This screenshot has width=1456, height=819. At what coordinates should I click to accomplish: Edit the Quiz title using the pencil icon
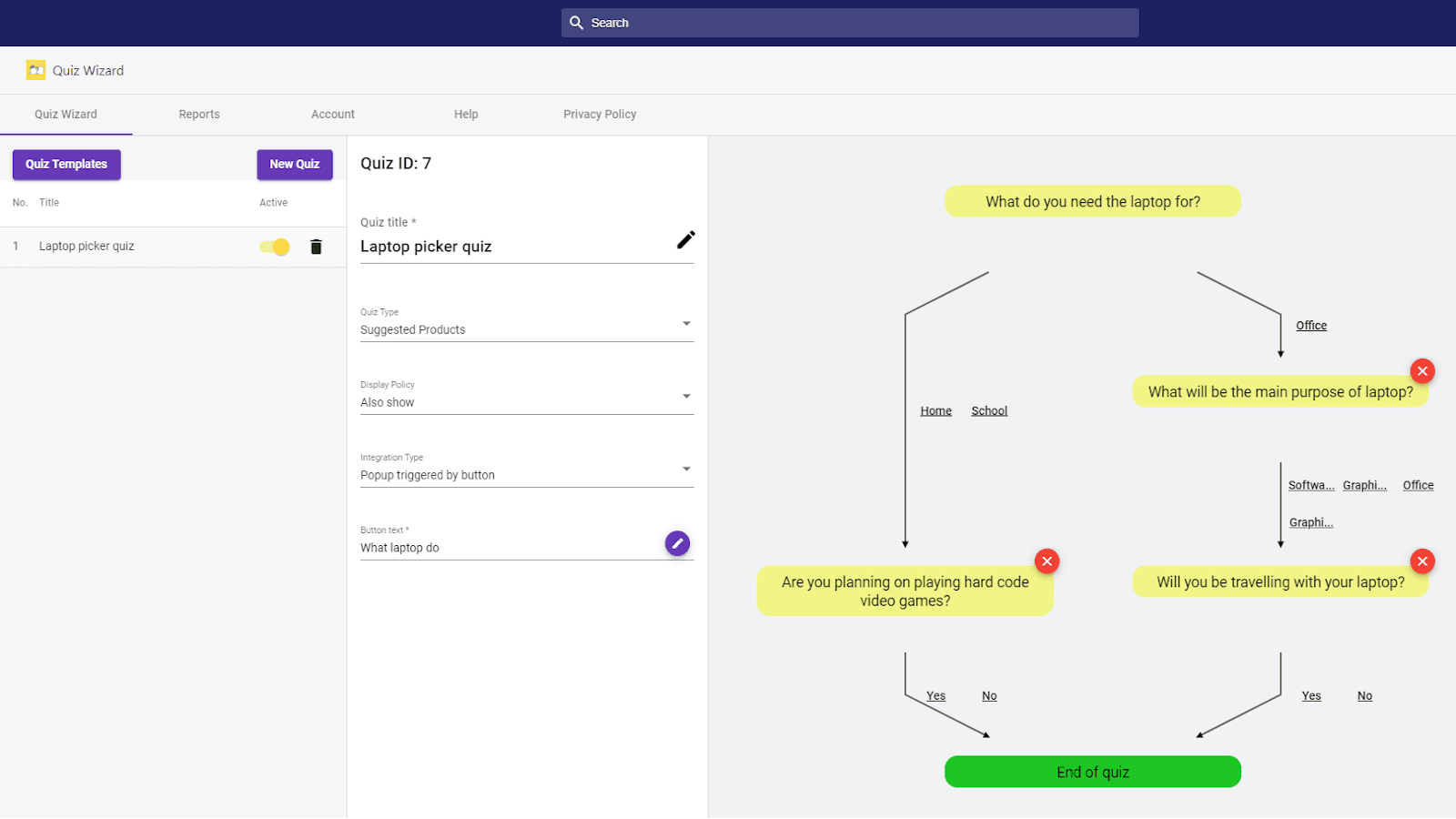[685, 239]
